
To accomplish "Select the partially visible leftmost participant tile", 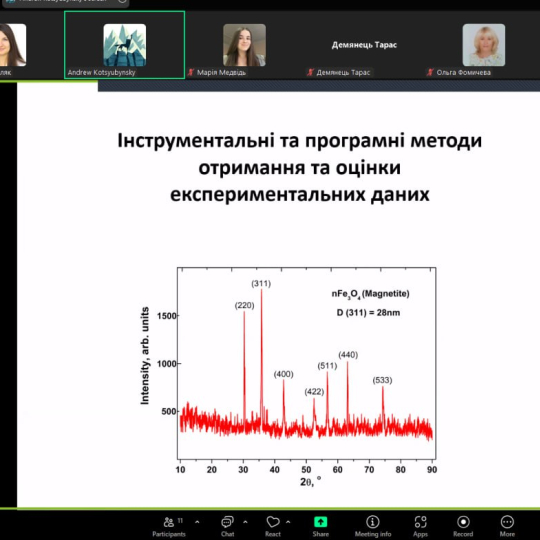I will click(14, 45).
